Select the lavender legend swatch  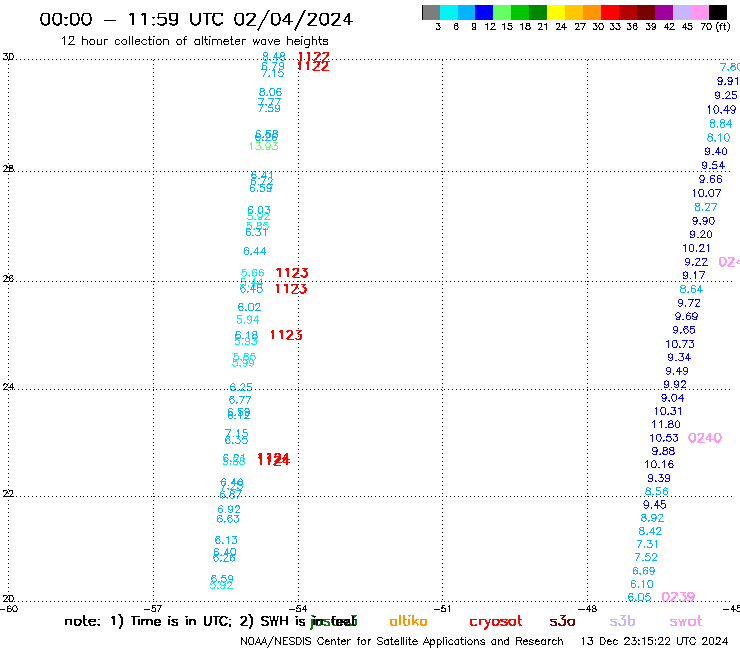(681, 12)
